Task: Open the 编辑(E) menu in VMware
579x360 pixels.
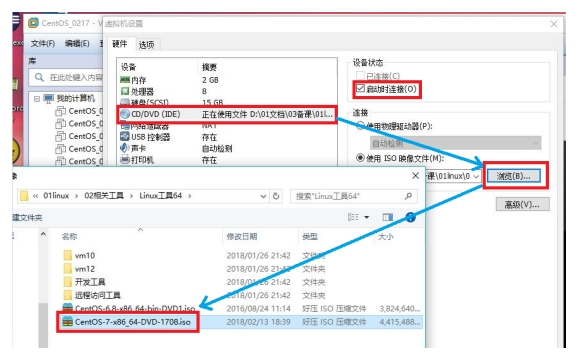Action: coord(77,44)
